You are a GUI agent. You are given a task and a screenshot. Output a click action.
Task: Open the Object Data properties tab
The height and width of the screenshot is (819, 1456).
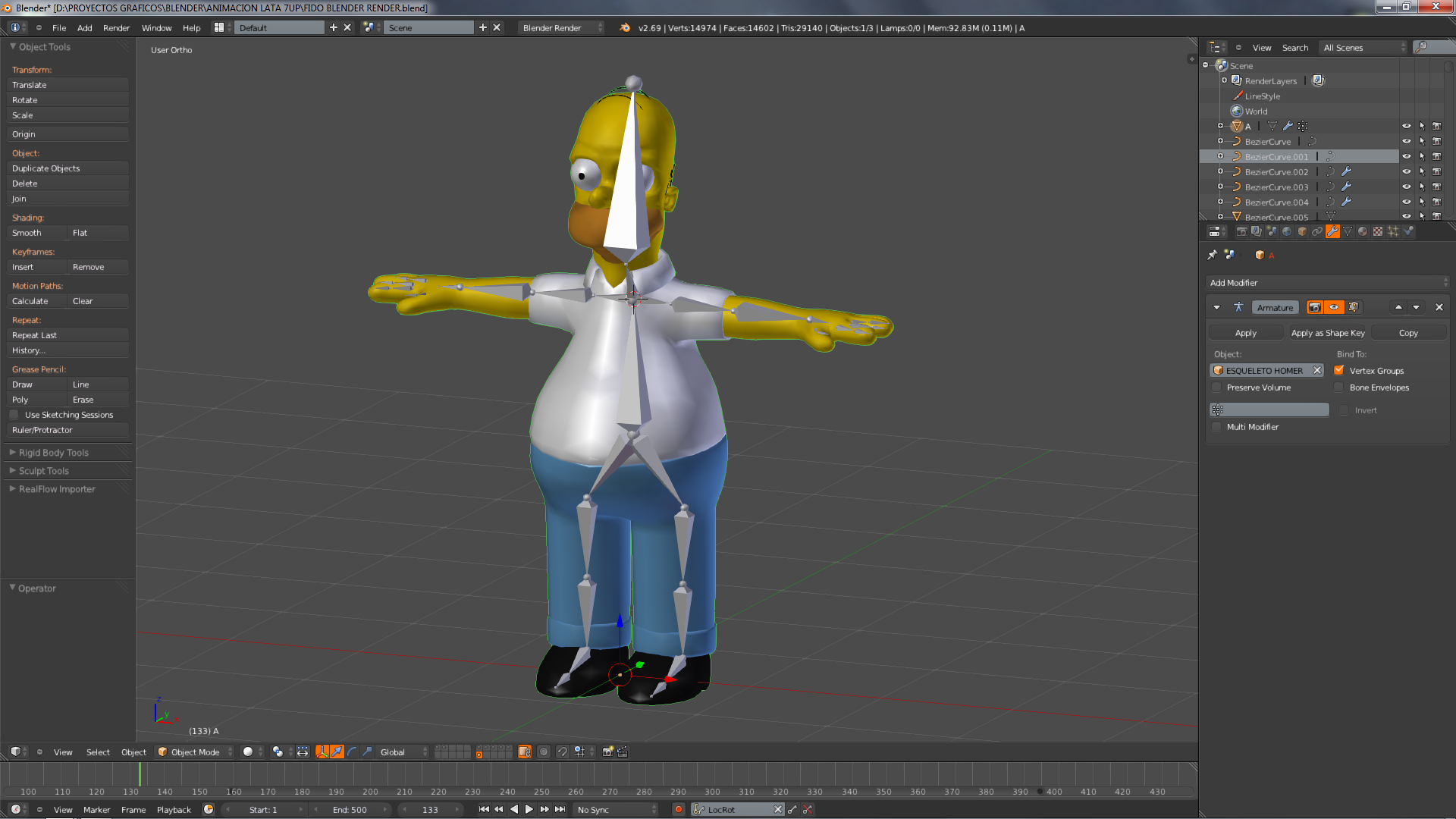(1348, 231)
